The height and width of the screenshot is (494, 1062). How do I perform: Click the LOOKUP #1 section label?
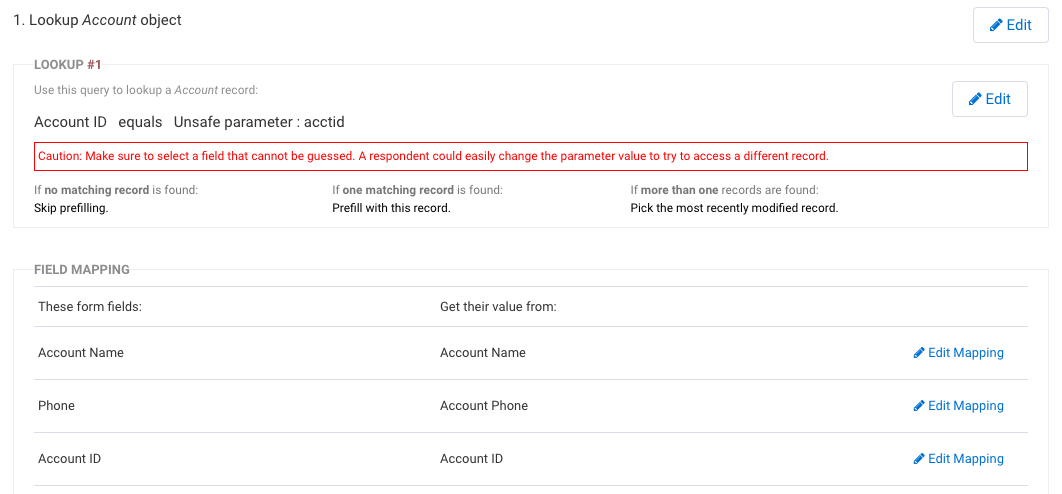(68, 64)
